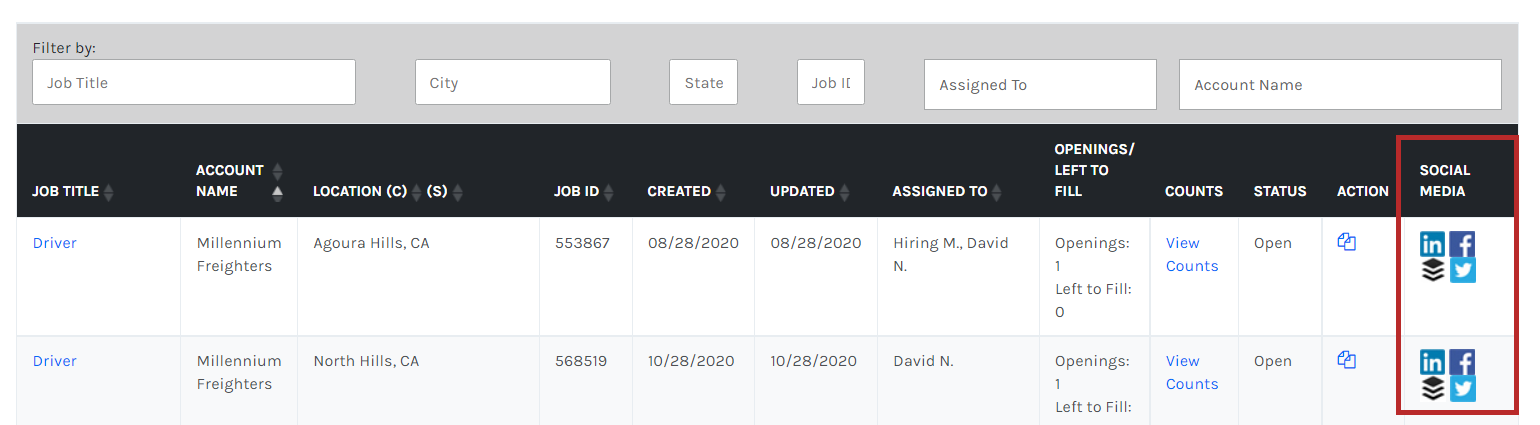Sort table by Job ID column
Screen dimensions: 1540x425
[608, 191]
